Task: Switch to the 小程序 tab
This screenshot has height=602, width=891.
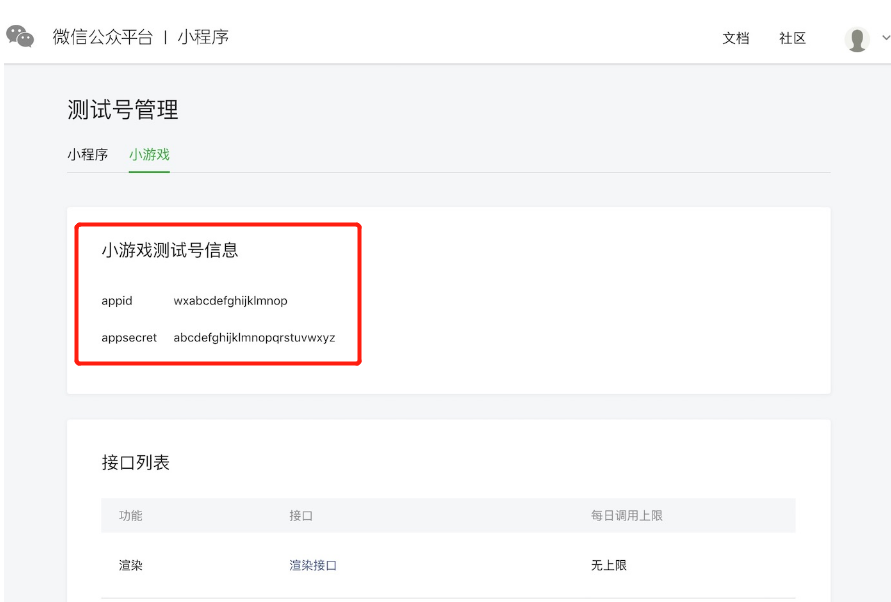Action: click(88, 155)
